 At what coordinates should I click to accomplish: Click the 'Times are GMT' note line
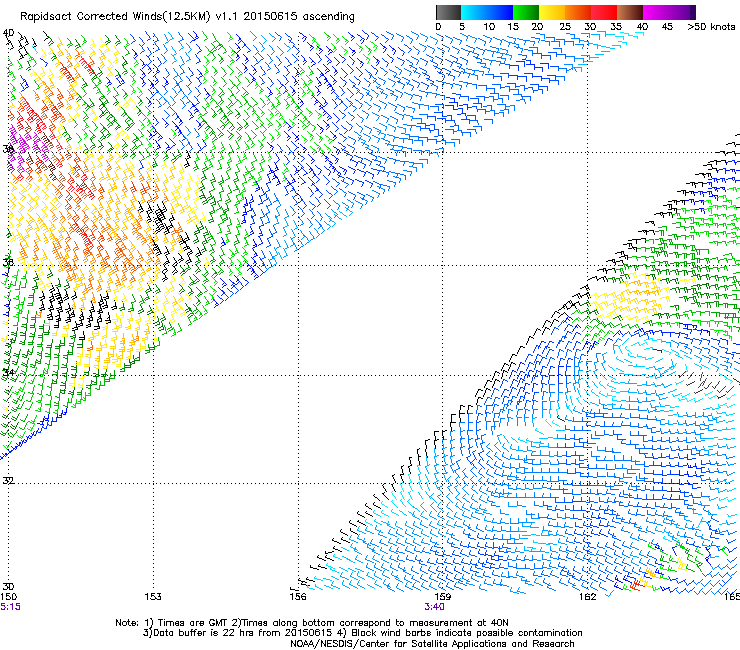pos(312,623)
